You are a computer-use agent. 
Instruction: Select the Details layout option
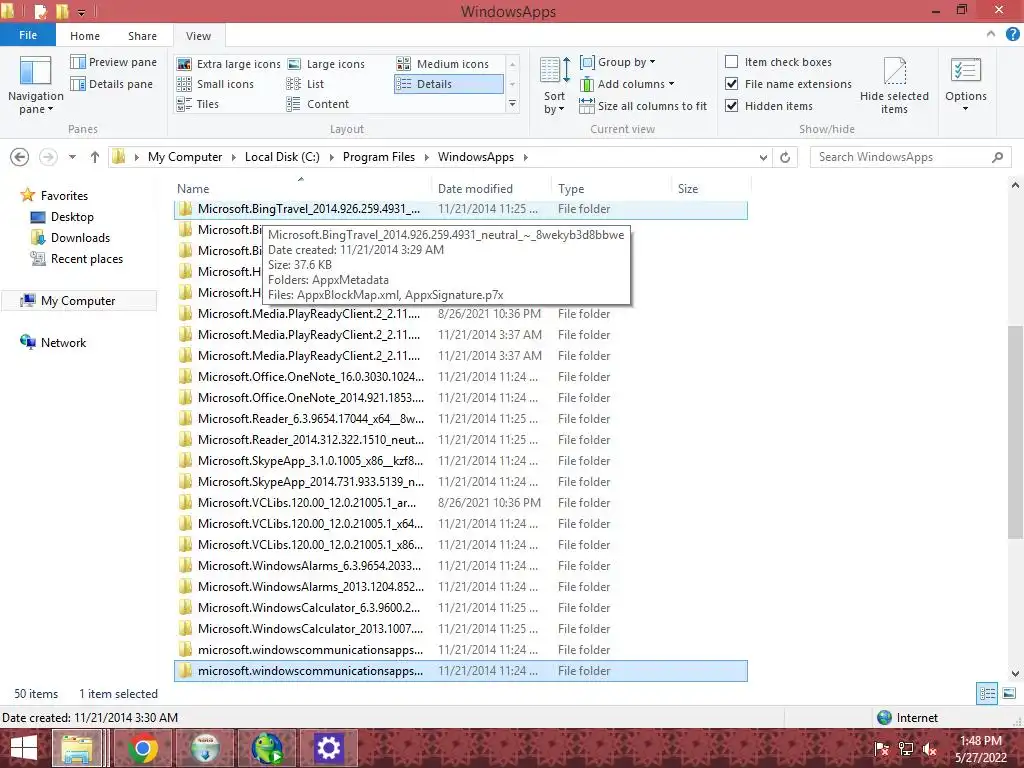(449, 84)
